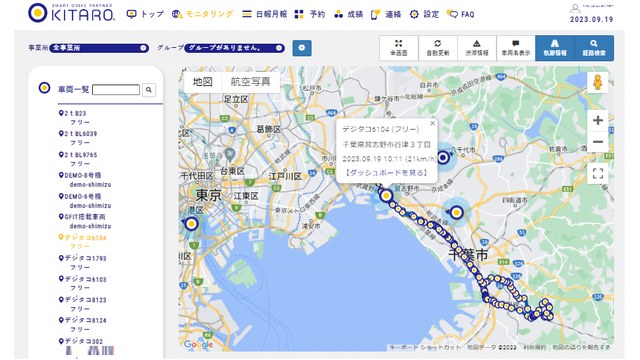Click the Google logo on map

198,344
